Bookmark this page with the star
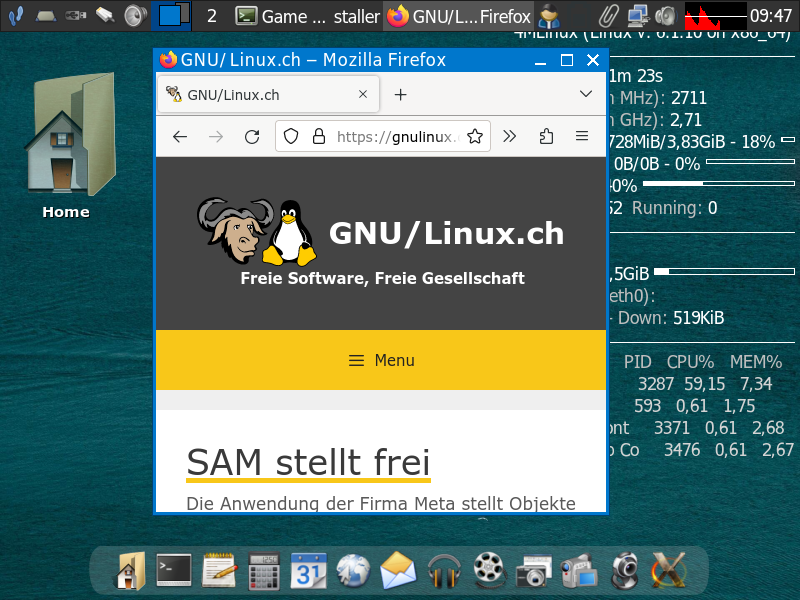 click(474, 136)
